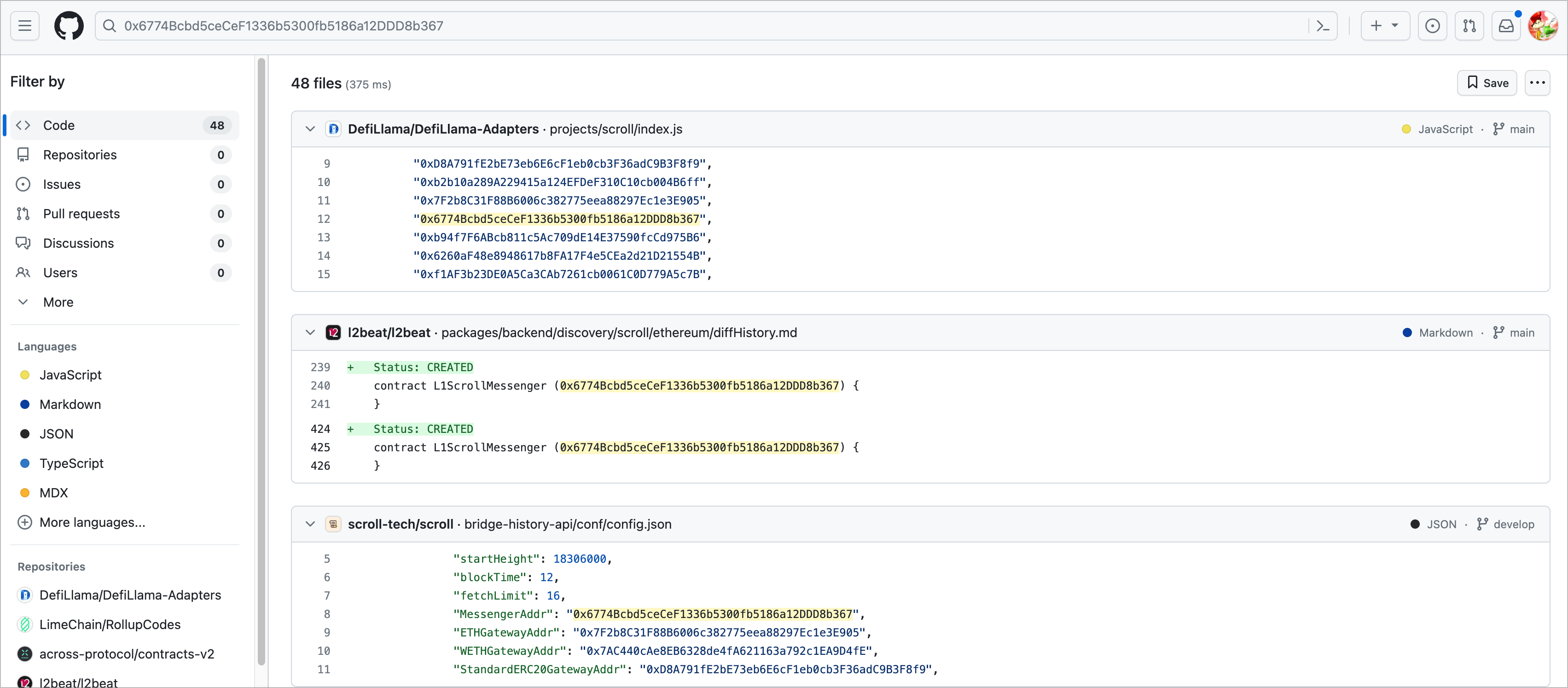Collapse the l2beat diffHistory.md result
This screenshot has width=1568, height=688.
(x=310, y=332)
